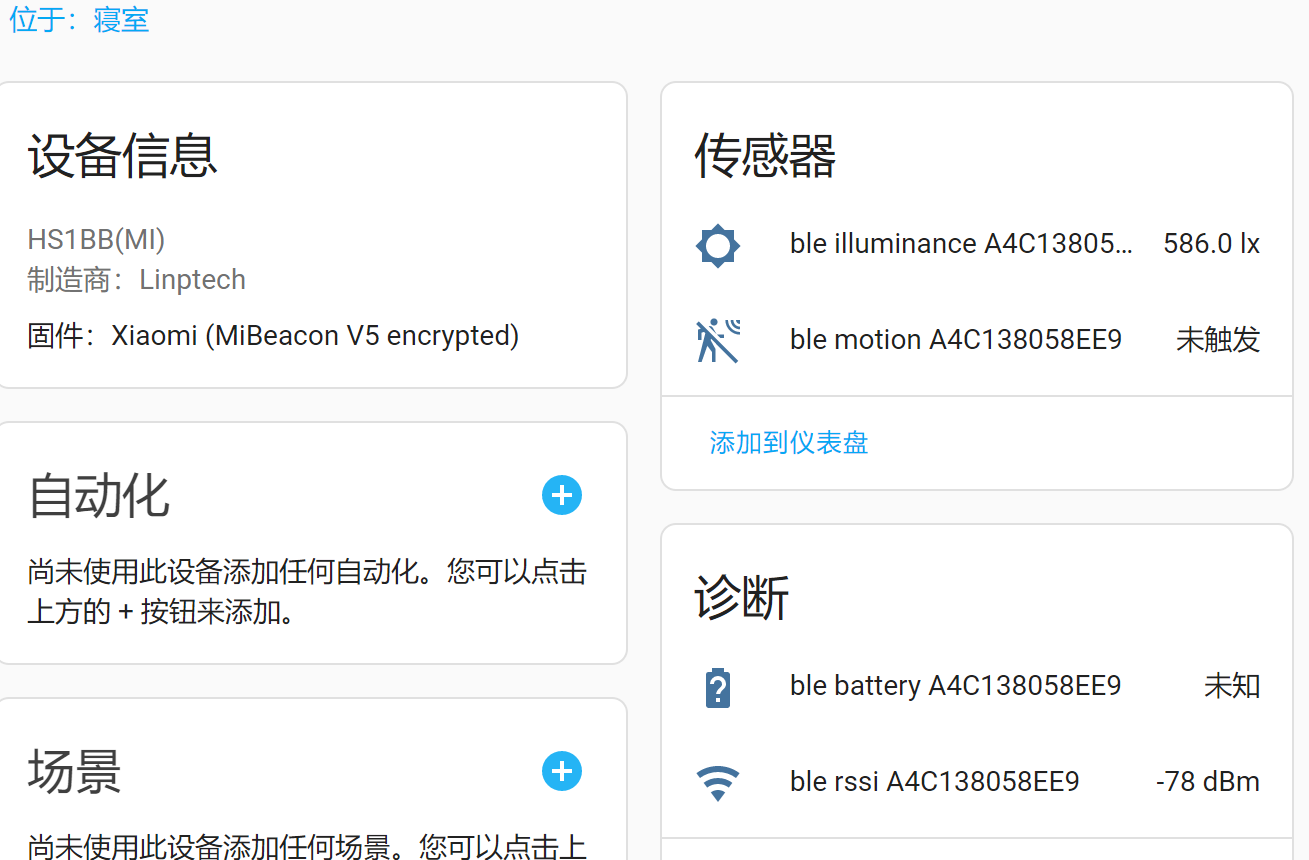Click the 586.0 lx illuminance value
The height and width of the screenshot is (860, 1309).
[x=1211, y=243]
